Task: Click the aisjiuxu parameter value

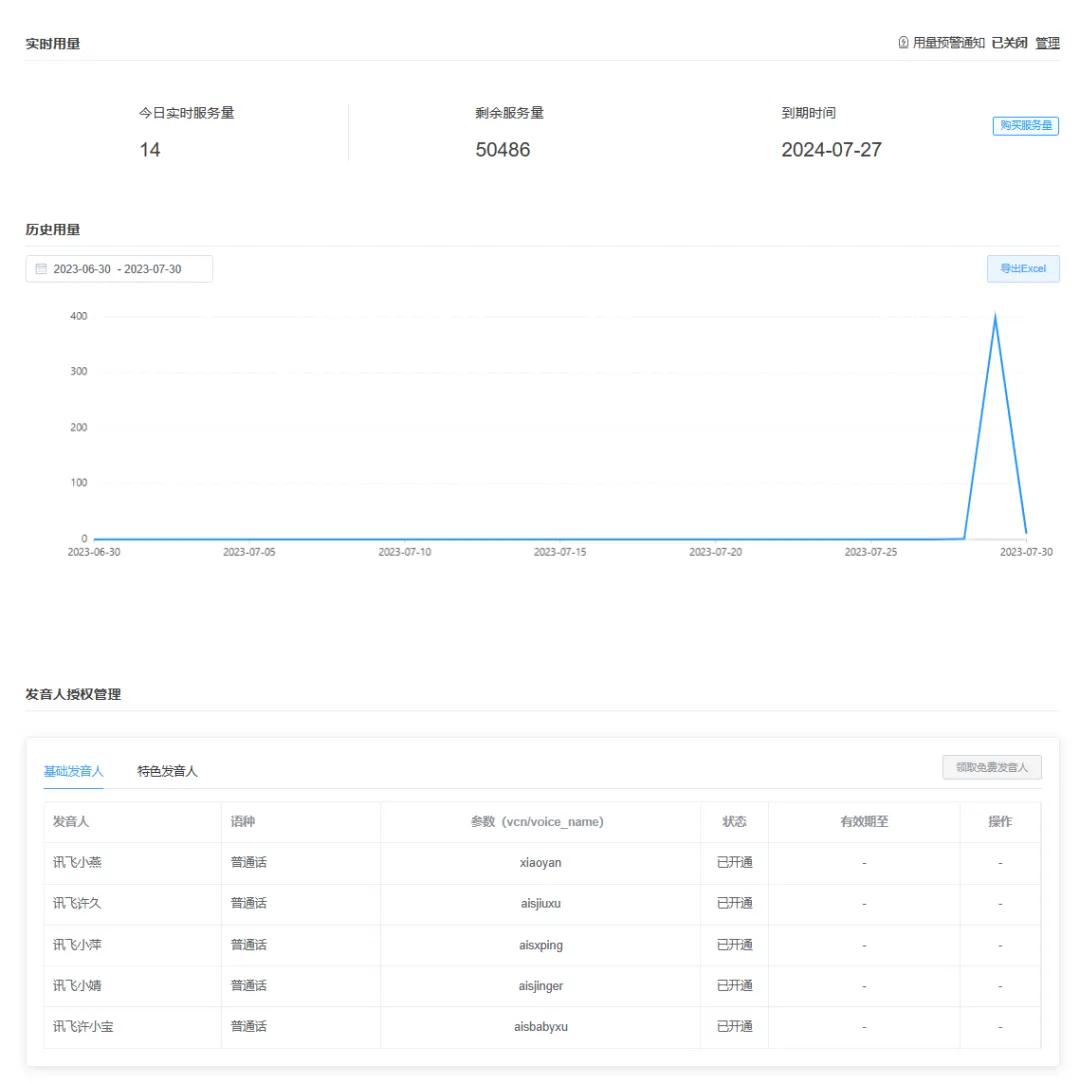Action: click(x=541, y=904)
